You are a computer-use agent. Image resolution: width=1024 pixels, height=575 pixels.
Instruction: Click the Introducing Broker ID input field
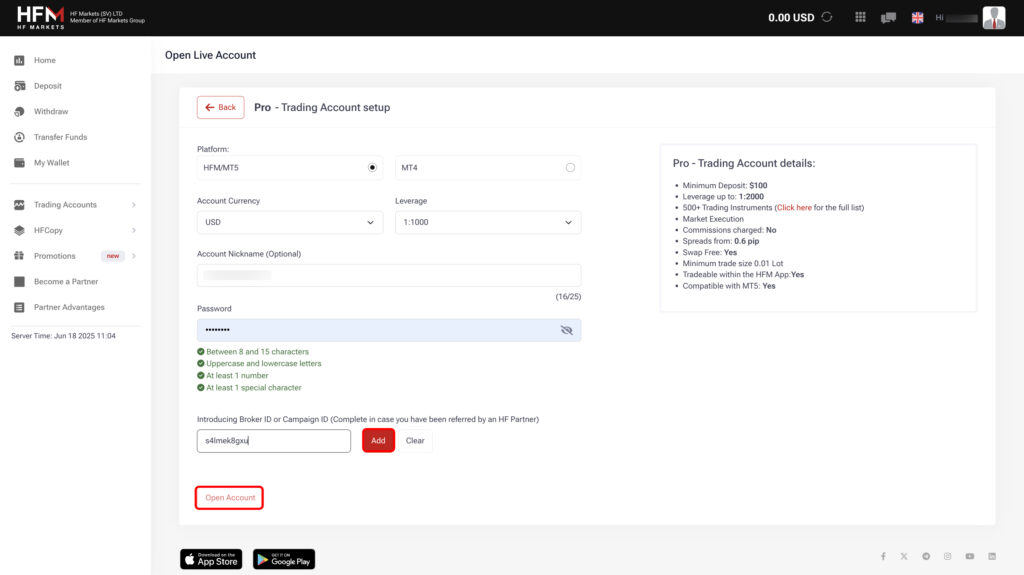(274, 440)
